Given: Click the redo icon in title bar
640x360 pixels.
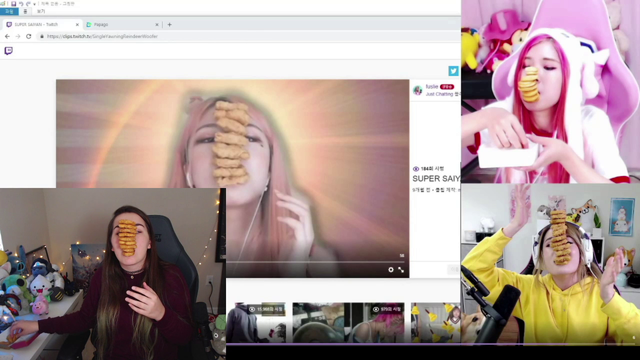Looking at the screenshot, I should pos(28,4).
